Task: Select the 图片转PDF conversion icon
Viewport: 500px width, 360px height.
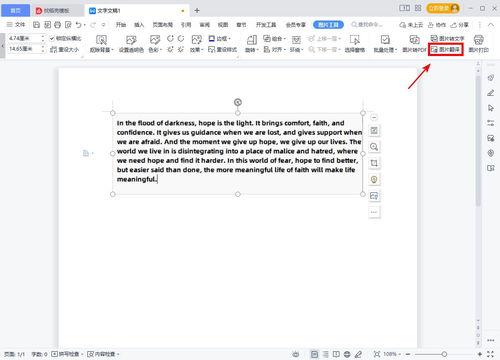Action: (x=414, y=44)
